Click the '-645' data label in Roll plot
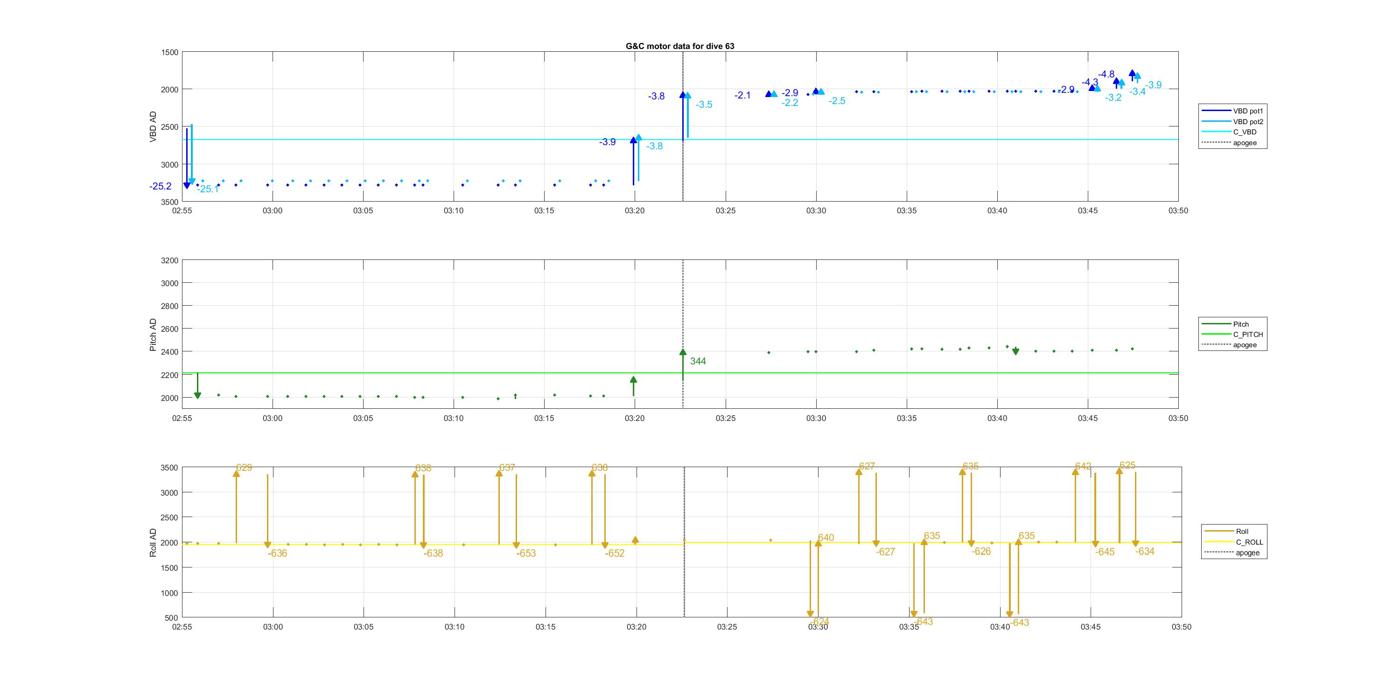 pyautogui.click(x=1105, y=552)
